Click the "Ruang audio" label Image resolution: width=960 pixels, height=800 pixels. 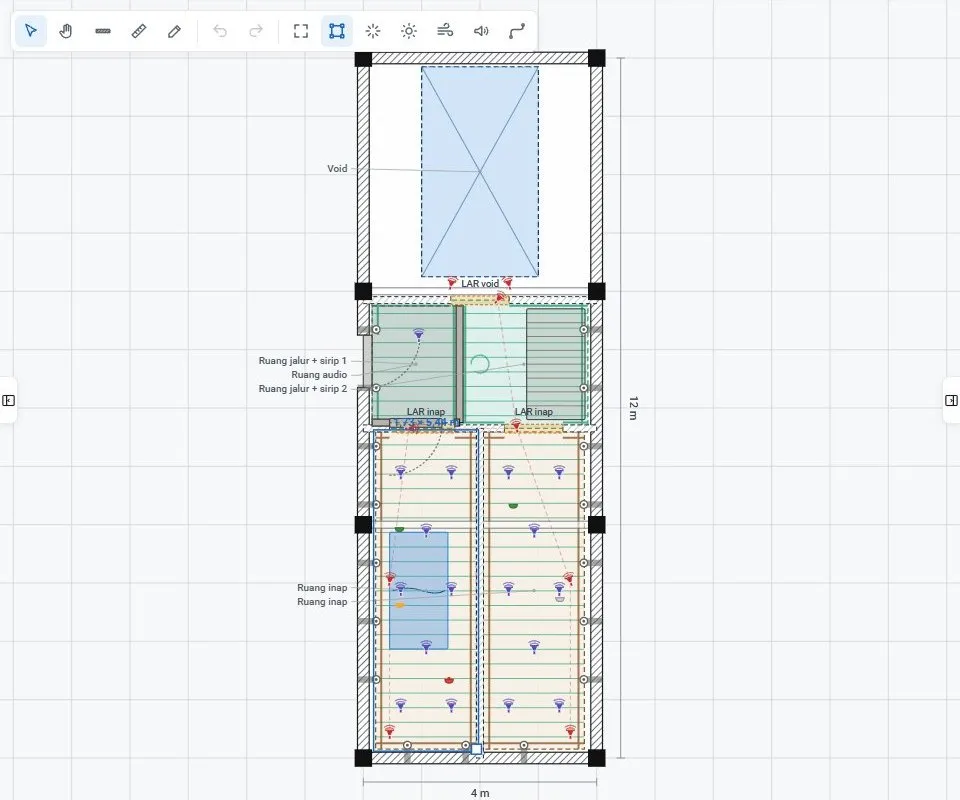(319, 375)
